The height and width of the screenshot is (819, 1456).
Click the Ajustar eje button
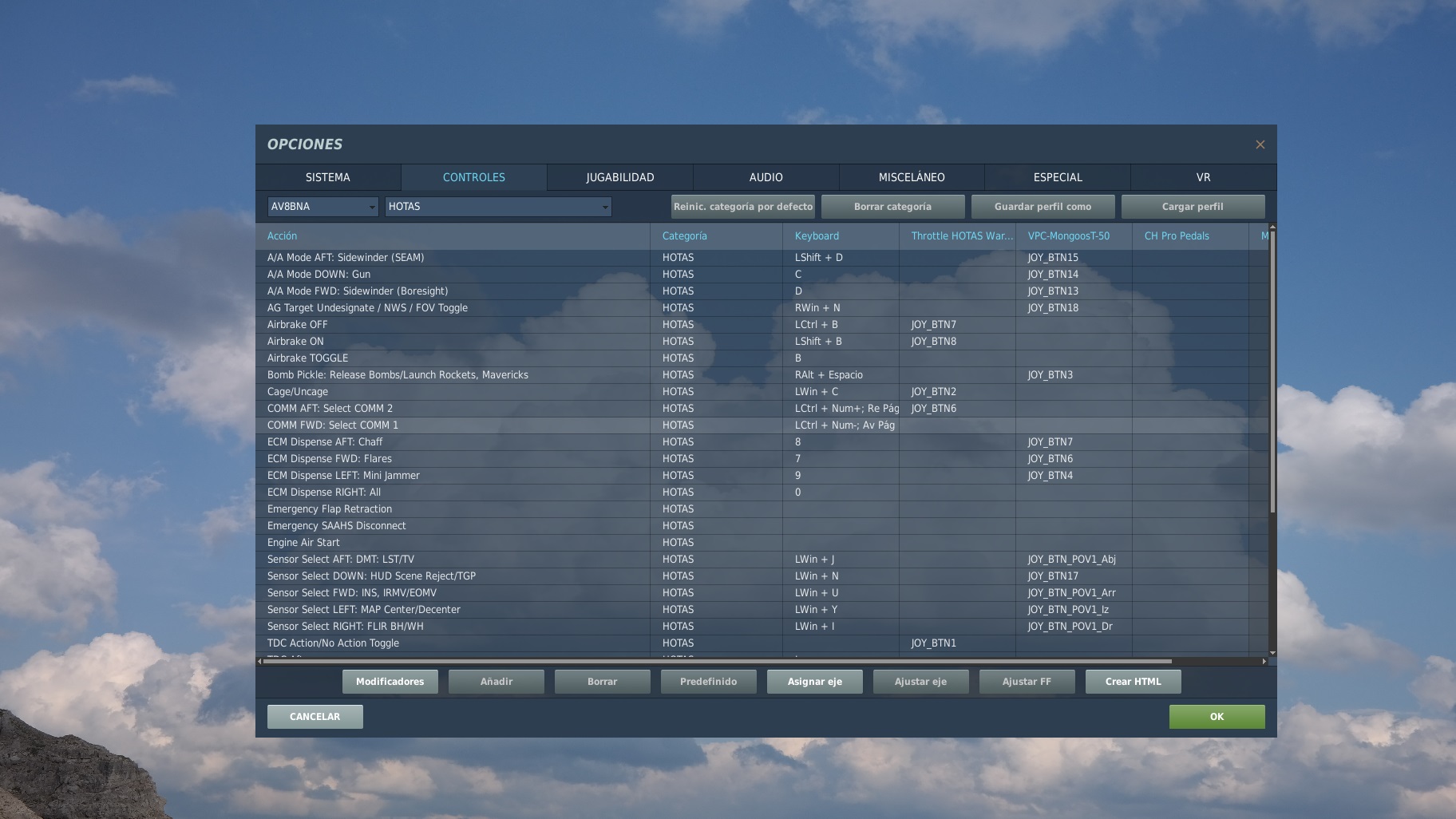click(921, 682)
